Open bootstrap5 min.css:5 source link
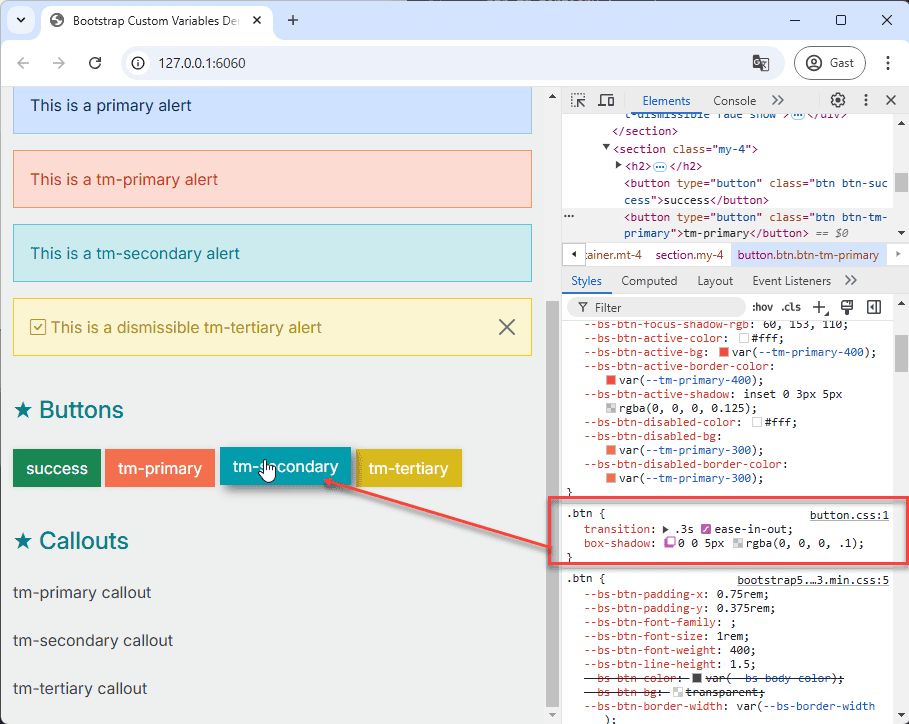The height and width of the screenshot is (724, 909). tap(813, 580)
